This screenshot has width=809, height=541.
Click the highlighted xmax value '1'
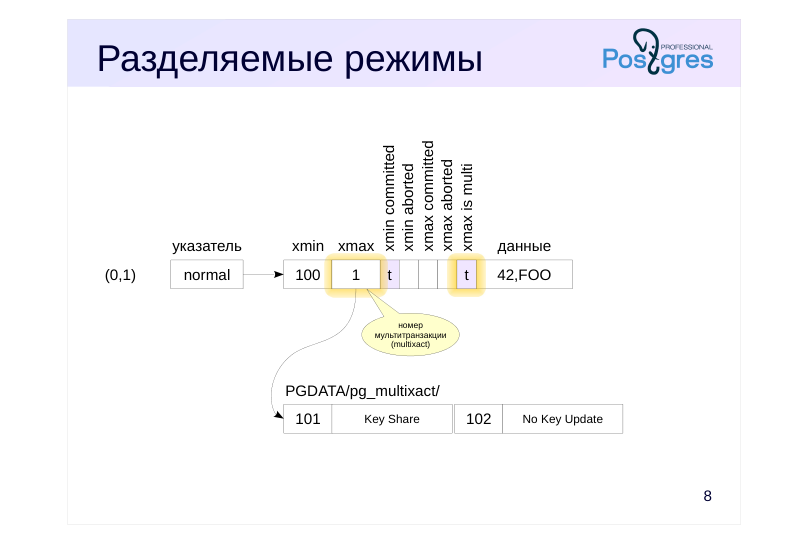click(x=356, y=274)
